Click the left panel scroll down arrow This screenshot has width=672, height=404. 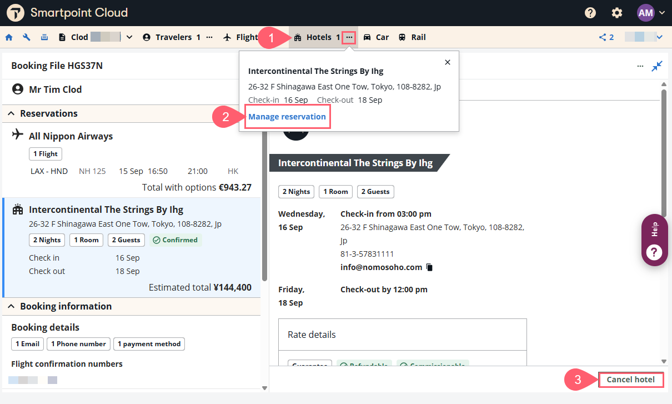[x=264, y=388]
